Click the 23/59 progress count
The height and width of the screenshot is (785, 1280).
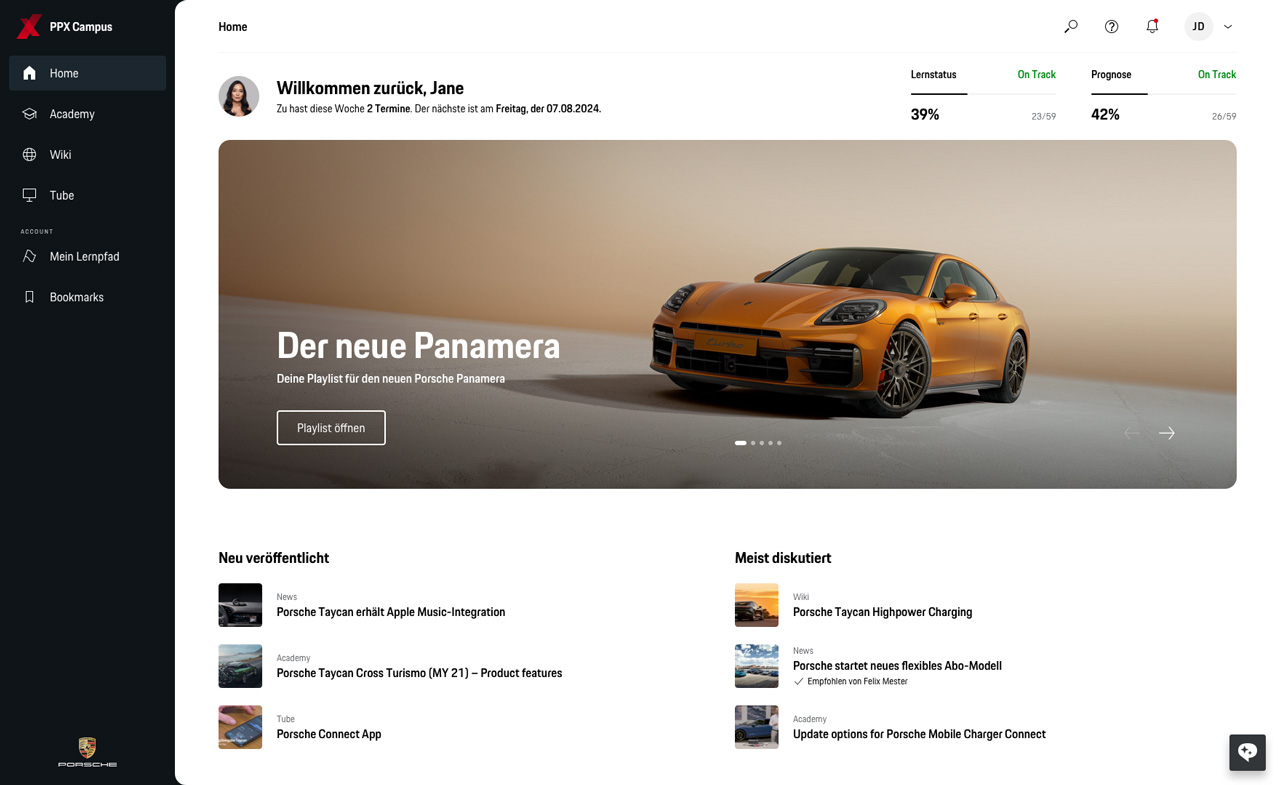(x=1044, y=117)
